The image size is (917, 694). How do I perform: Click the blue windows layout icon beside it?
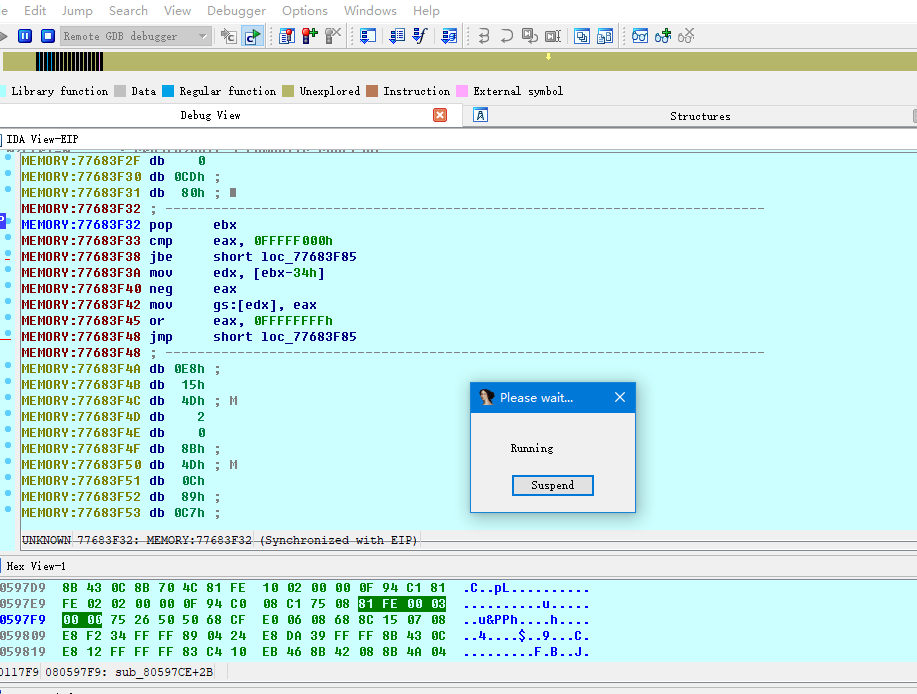click(605, 36)
